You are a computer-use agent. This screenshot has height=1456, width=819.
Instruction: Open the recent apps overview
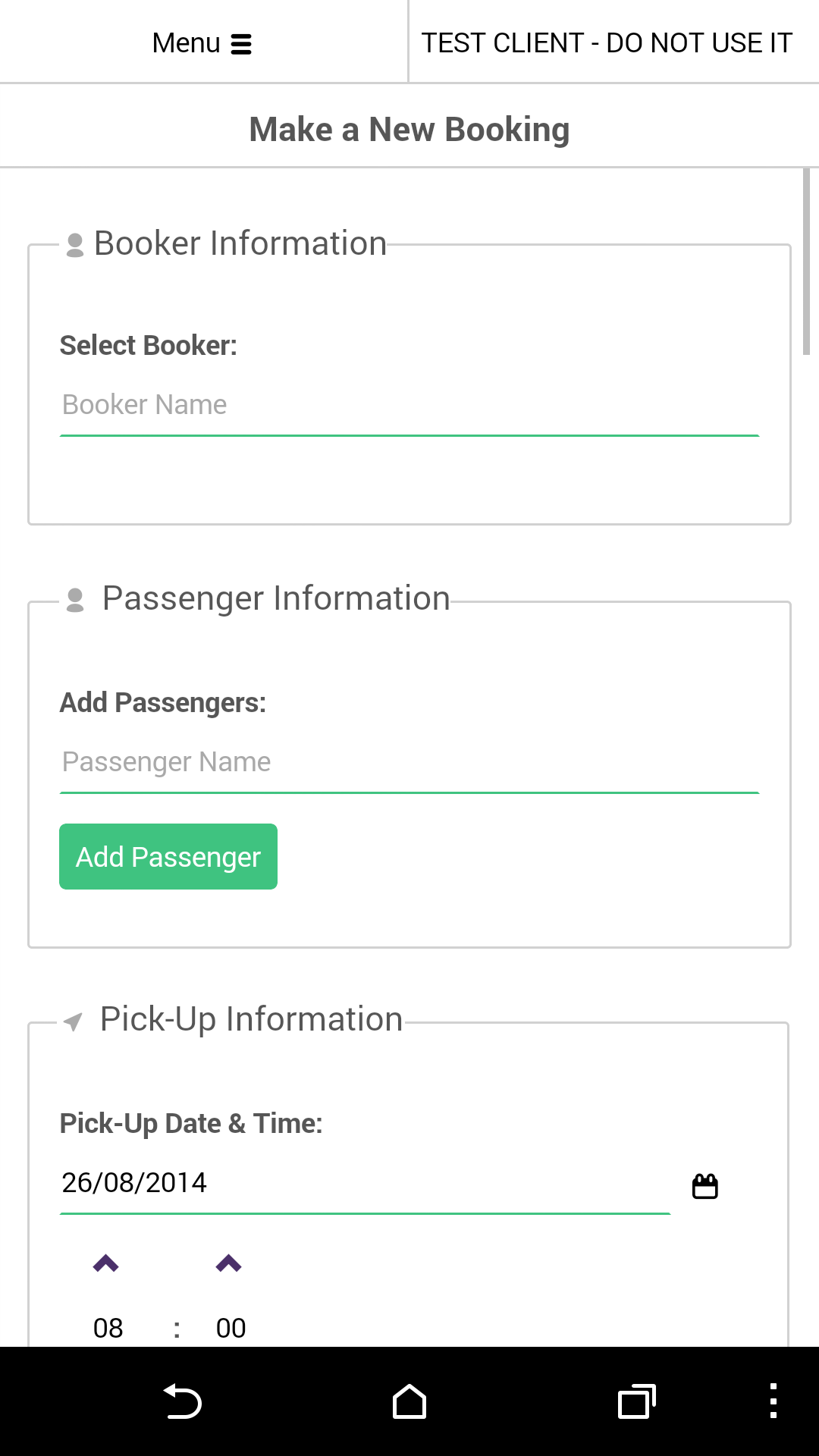click(x=636, y=1401)
